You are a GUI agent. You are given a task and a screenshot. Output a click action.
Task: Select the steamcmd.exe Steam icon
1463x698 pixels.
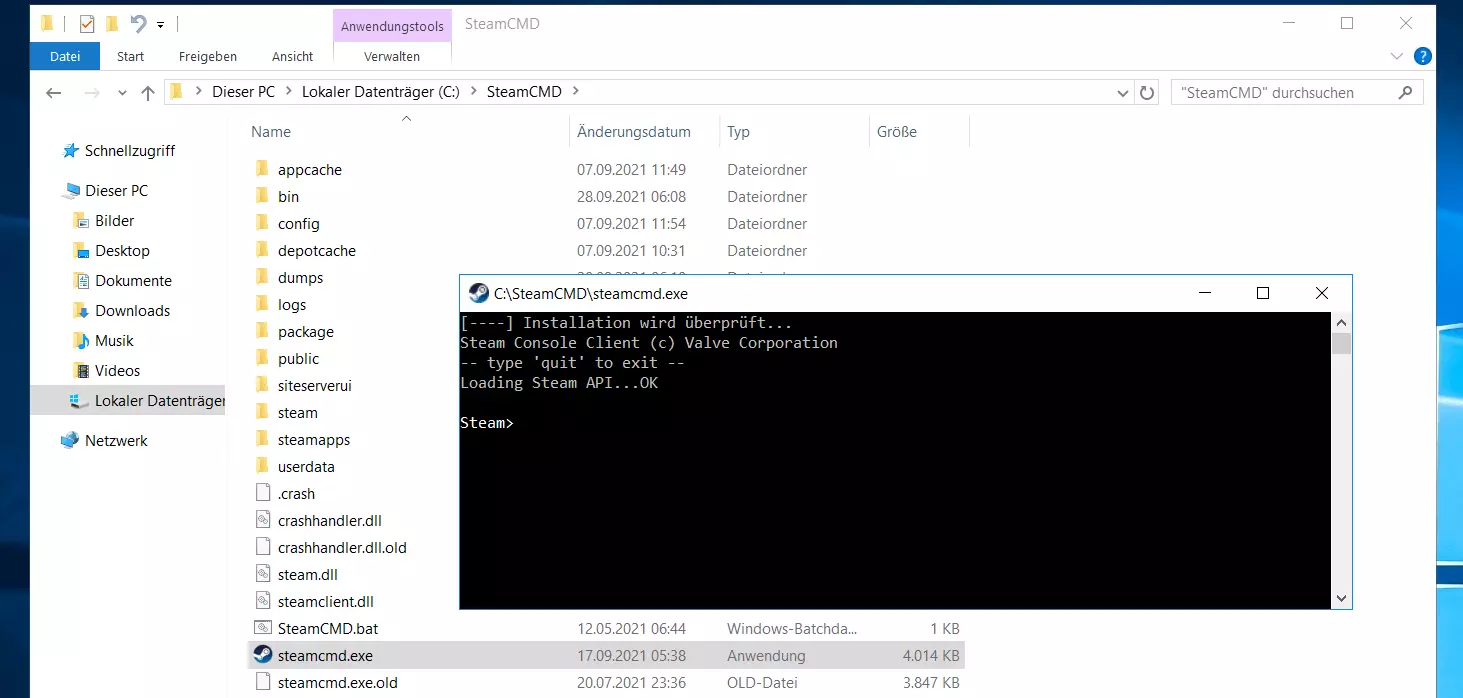[262, 655]
